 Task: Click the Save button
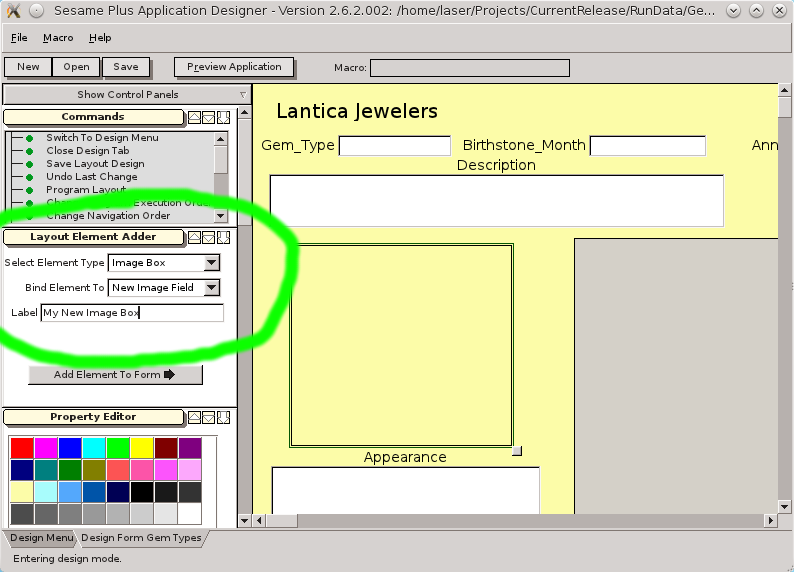point(126,67)
